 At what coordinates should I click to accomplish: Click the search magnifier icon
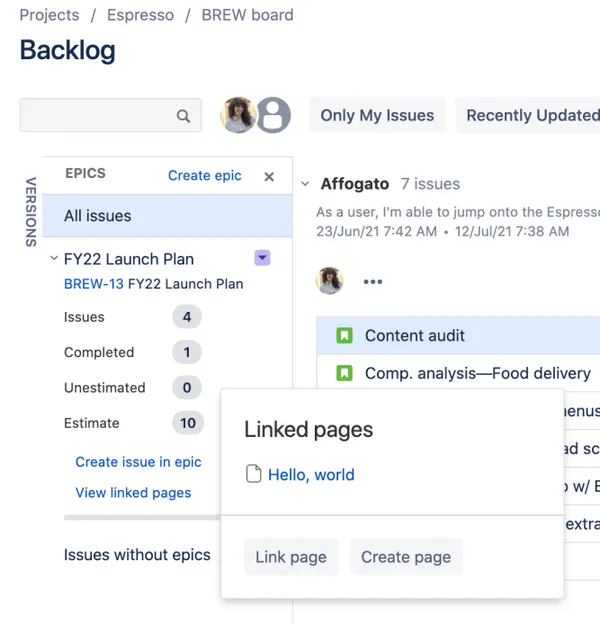[x=183, y=116]
